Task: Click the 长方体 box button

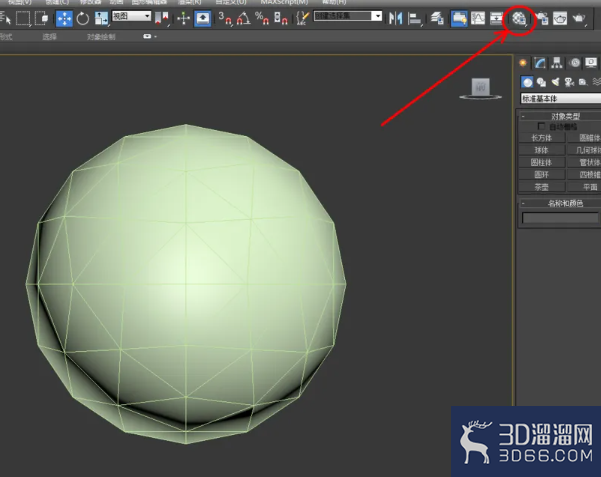Action: click(542, 138)
